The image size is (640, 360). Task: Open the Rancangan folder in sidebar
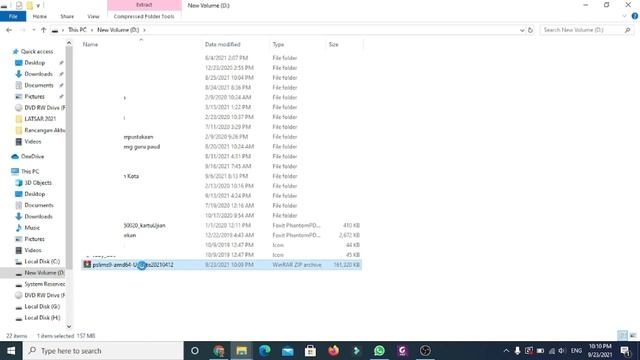tap(44, 130)
